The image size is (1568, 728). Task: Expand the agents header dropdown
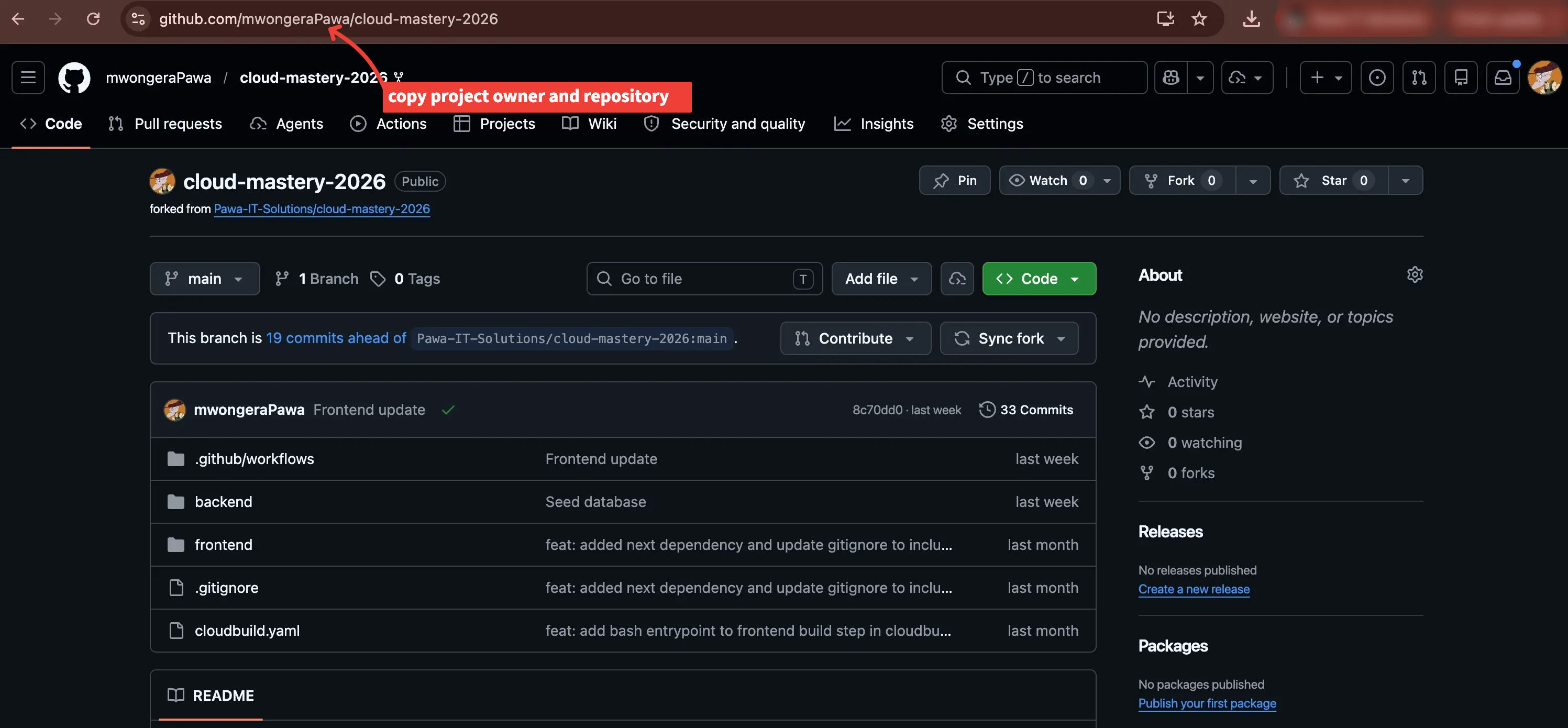click(x=1247, y=78)
